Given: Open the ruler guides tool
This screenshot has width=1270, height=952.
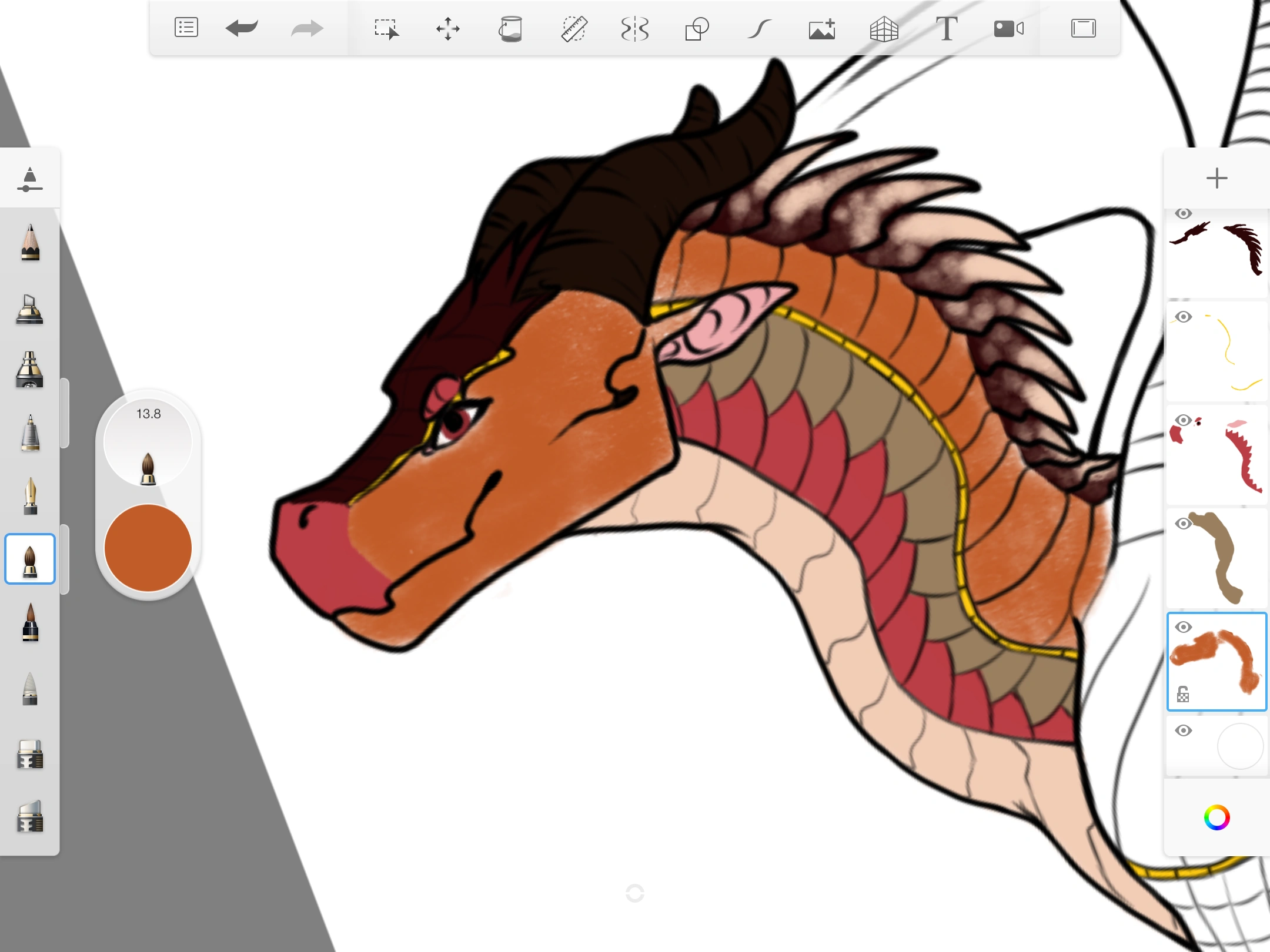Looking at the screenshot, I should [x=573, y=28].
